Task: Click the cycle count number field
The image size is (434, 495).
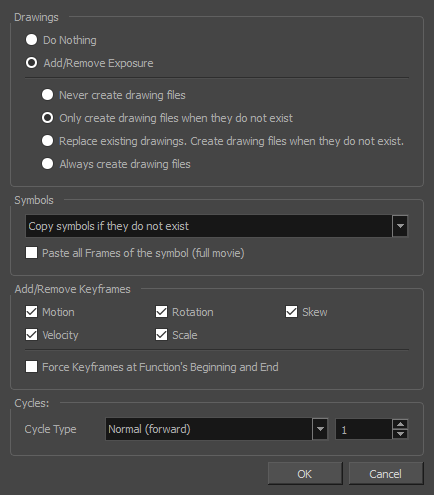Action: click(x=364, y=429)
